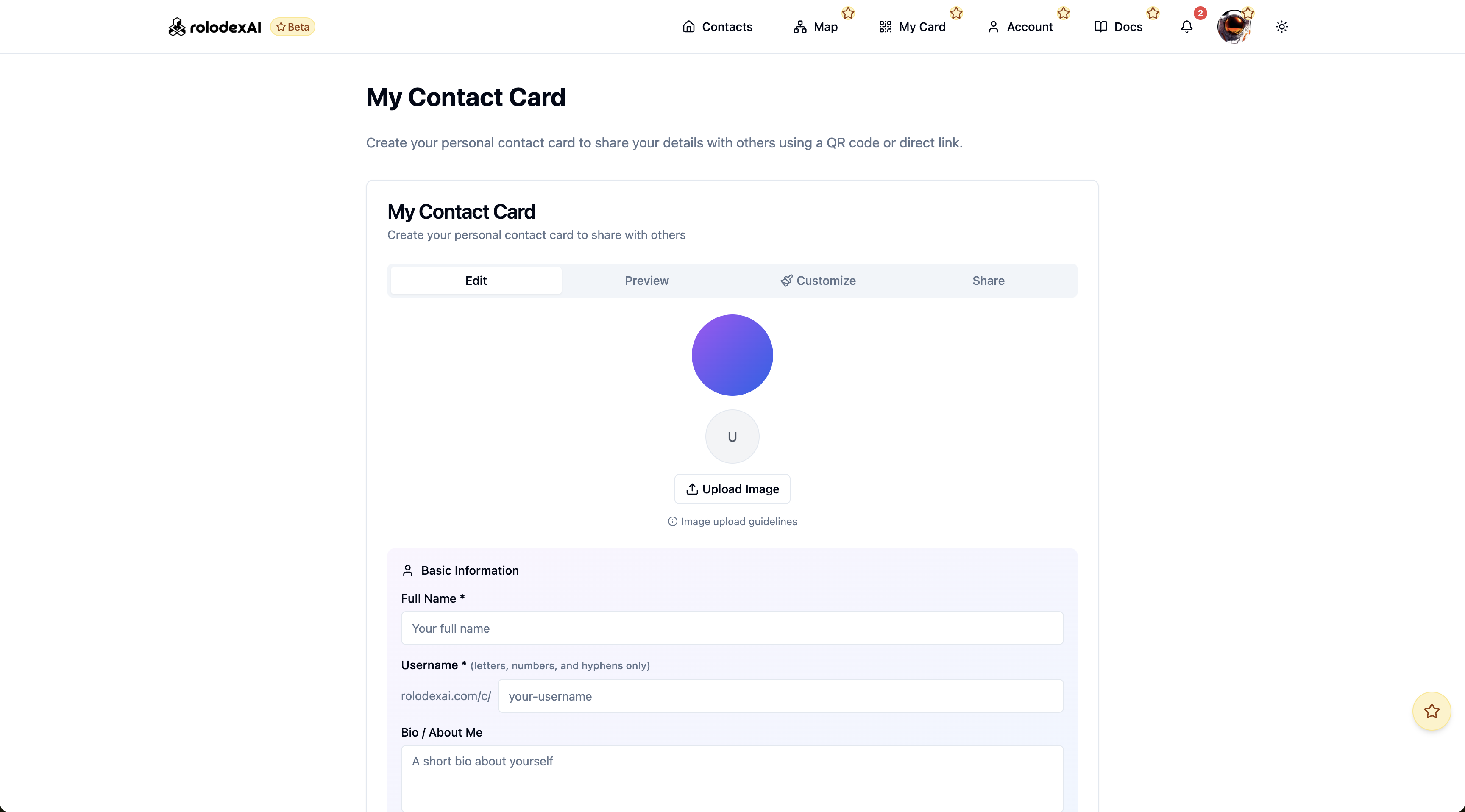The image size is (1465, 812).
Task: Click the info icon beside Image upload guidelines
Action: pyautogui.click(x=672, y=521)
